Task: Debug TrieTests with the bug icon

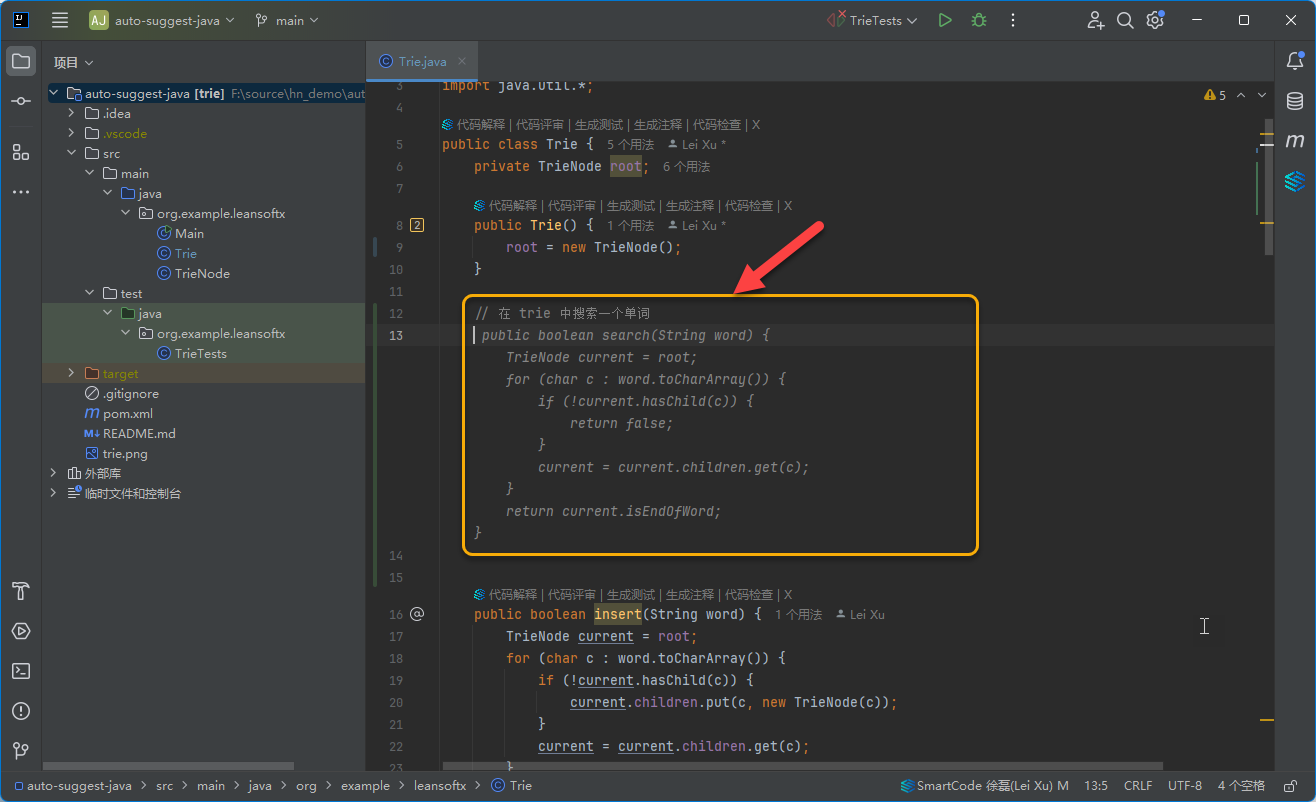Action: pyautogui.click(x=979, y=20)
